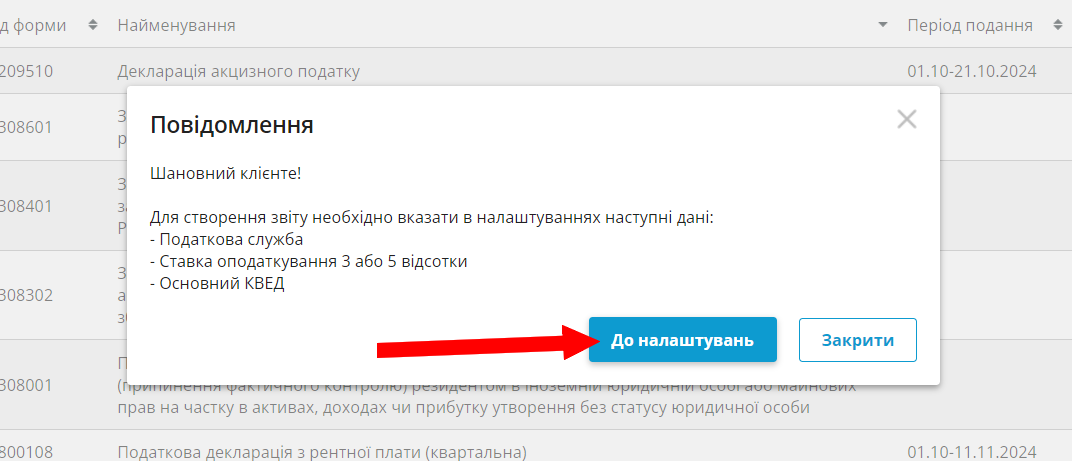The width and height of the screenshot is (1072, 461).
Task: Click form code 308302
Action: 26,295
